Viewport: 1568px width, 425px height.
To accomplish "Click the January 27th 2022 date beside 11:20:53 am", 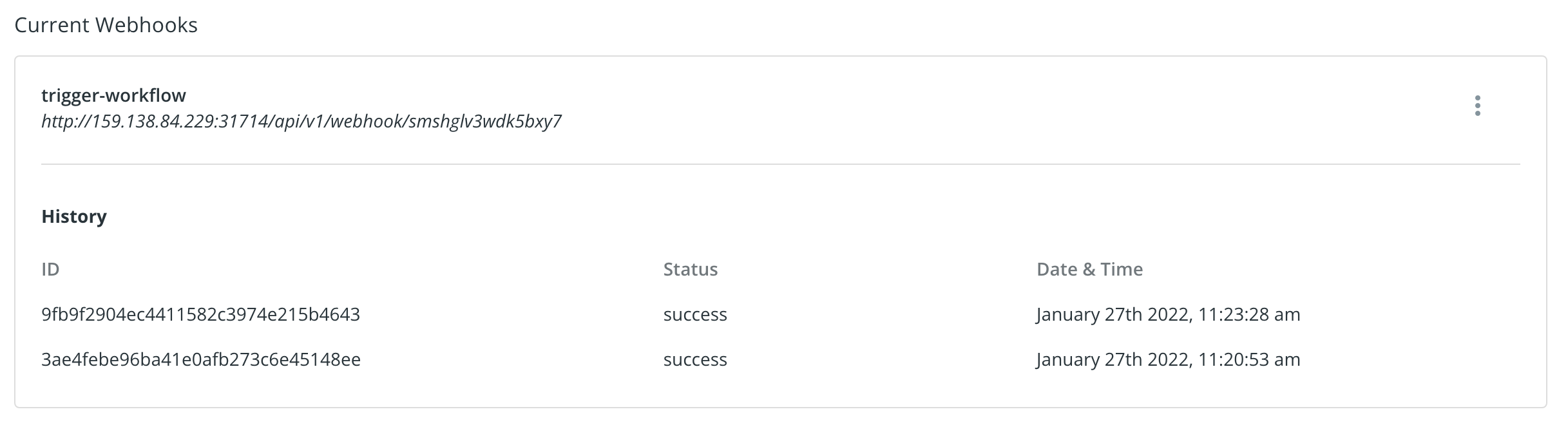I will point(1112,359).
